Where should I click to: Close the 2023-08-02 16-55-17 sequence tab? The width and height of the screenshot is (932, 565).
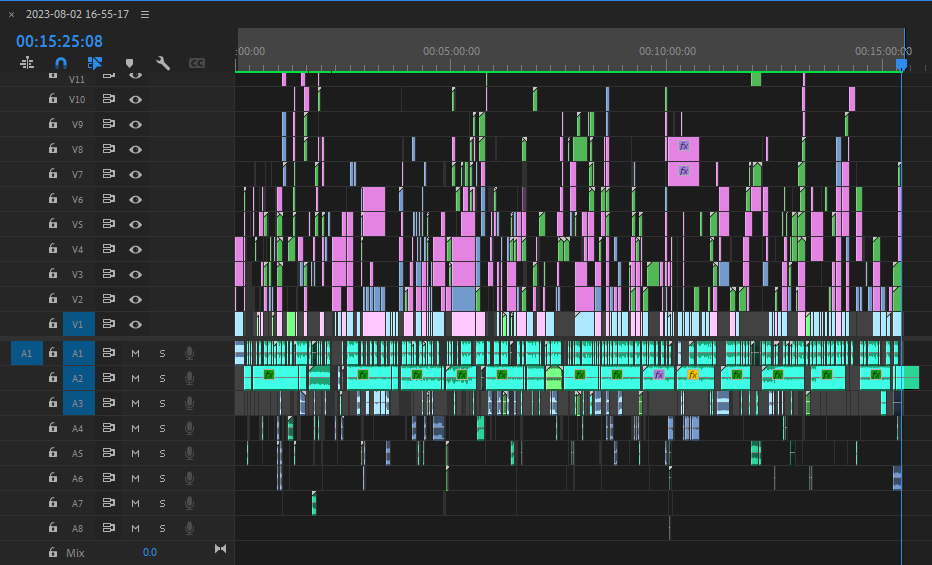click(11, 14)
